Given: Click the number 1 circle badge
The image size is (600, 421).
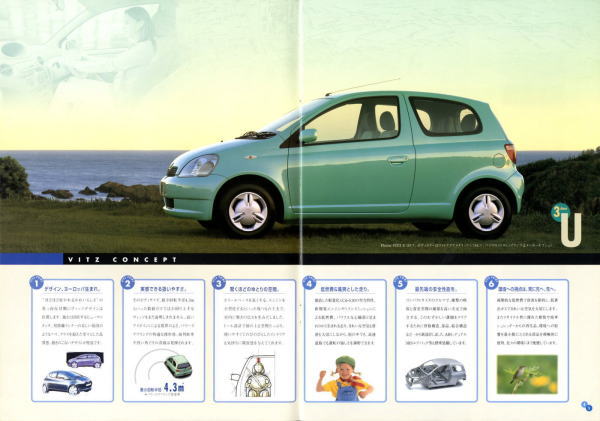Looking at the screenshot, I should click(37, 283).
